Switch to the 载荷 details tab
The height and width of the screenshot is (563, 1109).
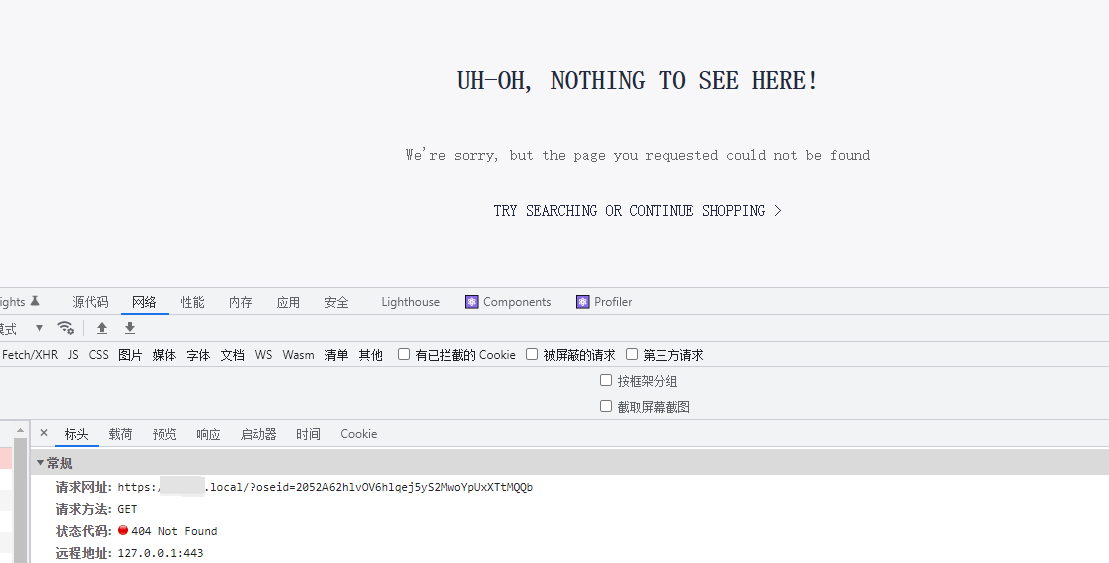point(120,434)
